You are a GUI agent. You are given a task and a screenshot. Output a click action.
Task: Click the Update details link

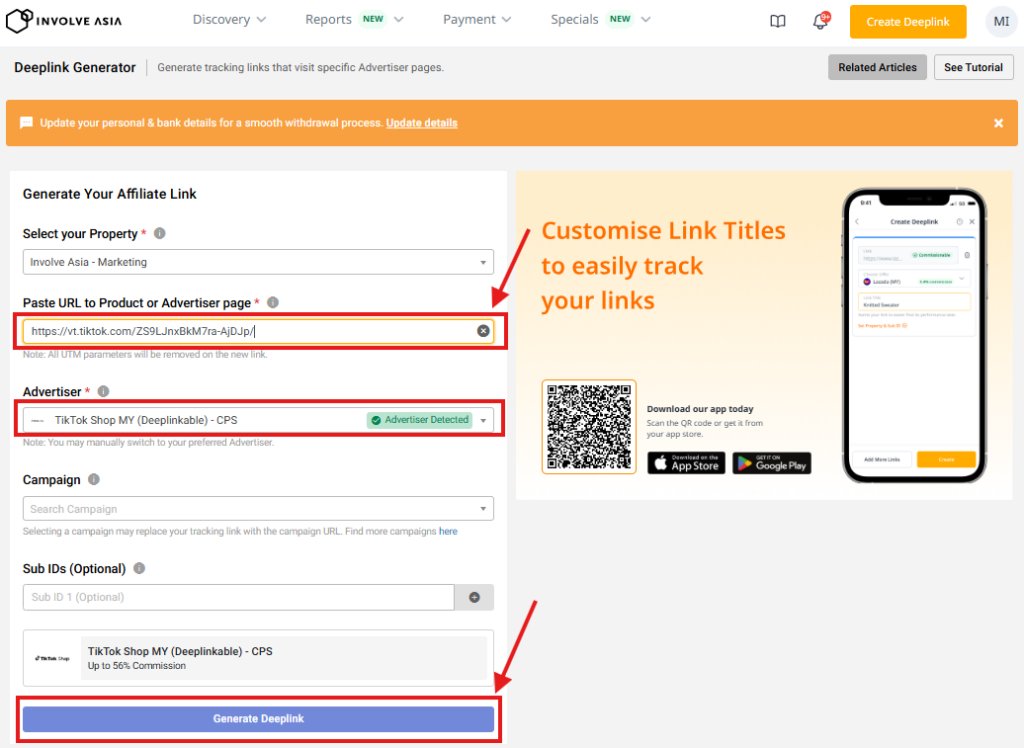coord(421,123)
